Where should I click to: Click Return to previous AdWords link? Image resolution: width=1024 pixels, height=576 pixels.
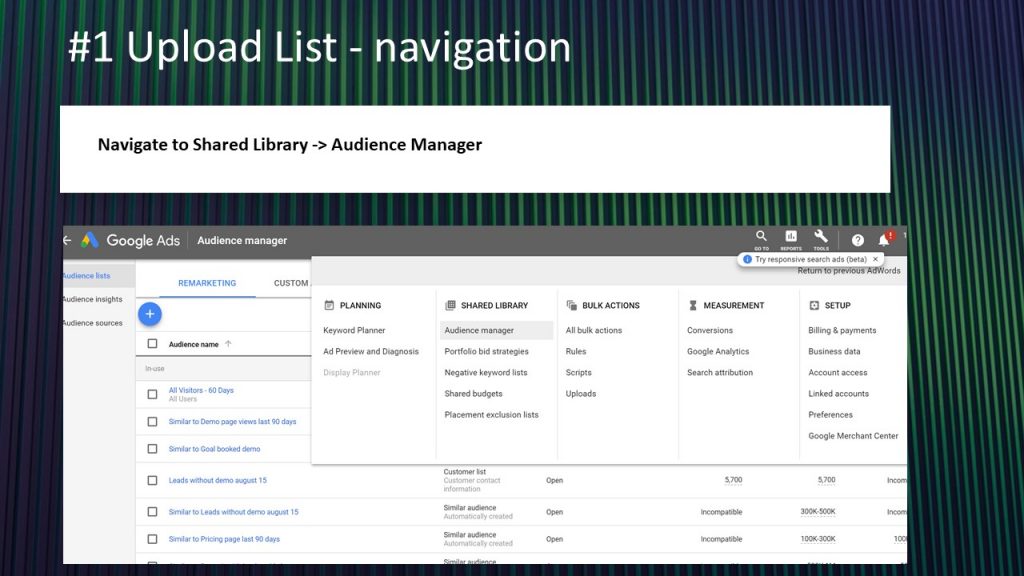[848, 270]
